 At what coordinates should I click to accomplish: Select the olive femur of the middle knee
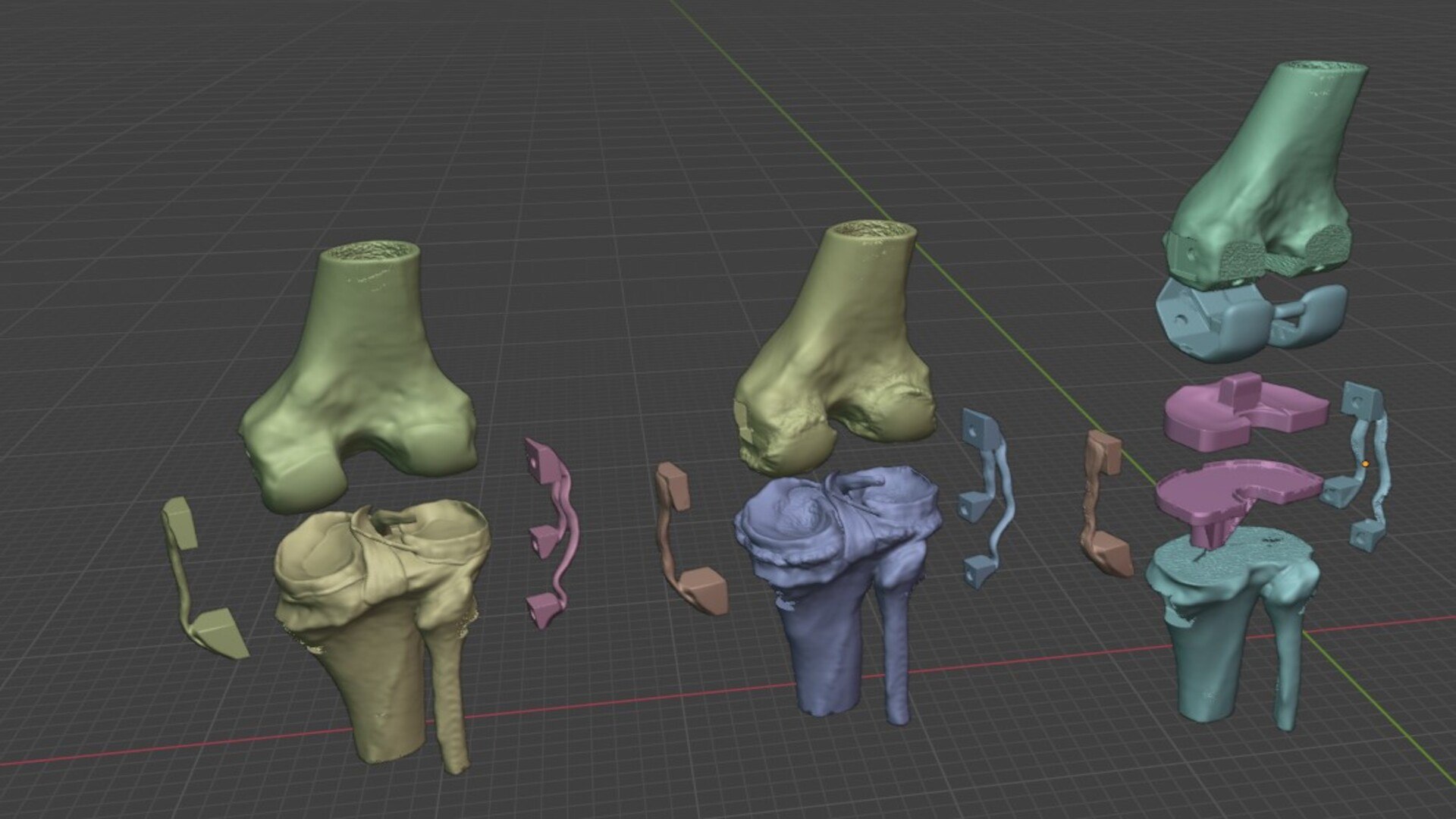pos(834,349)
